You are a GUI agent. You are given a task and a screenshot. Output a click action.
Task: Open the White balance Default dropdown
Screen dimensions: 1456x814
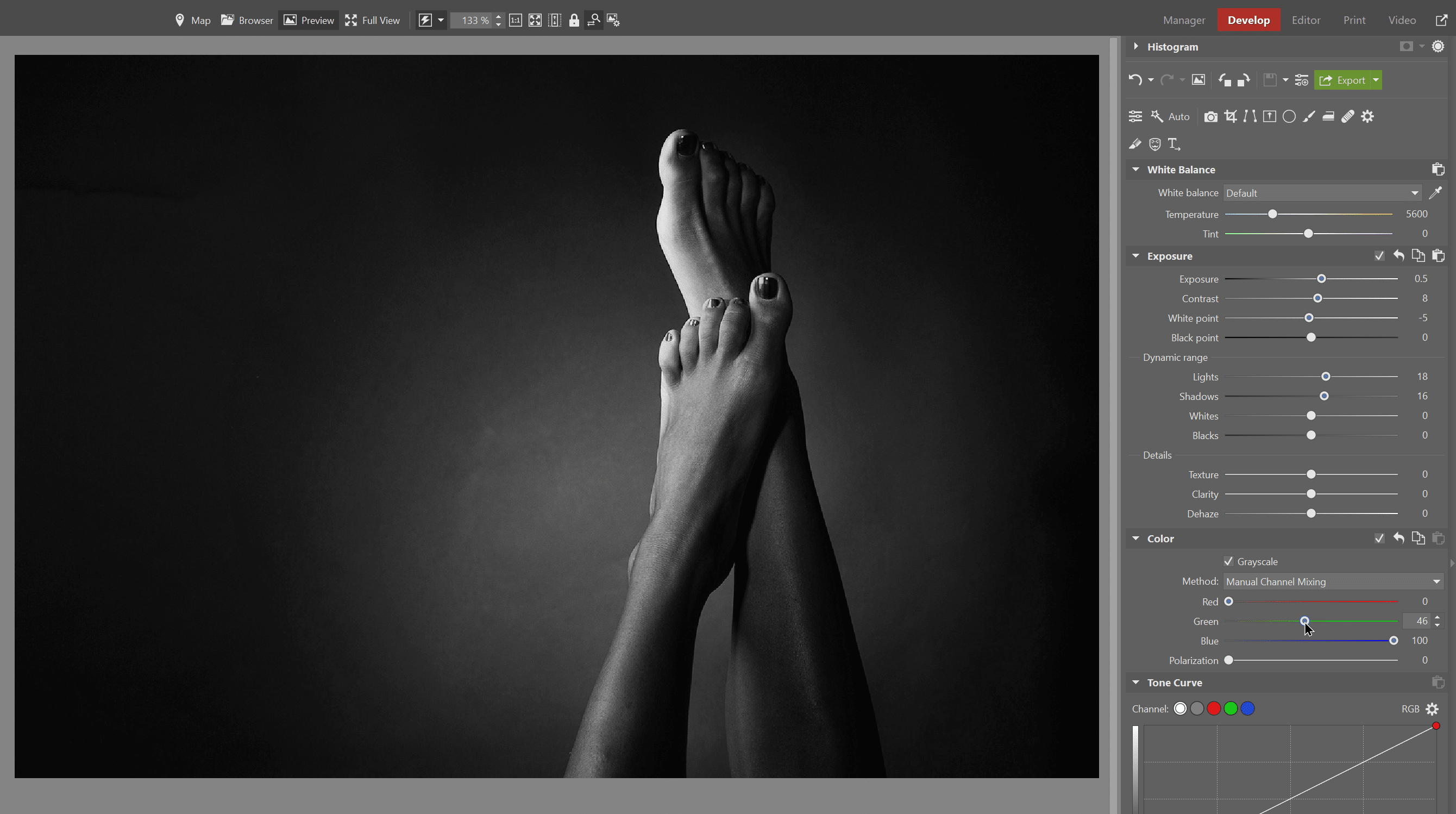click(1321, 193)
